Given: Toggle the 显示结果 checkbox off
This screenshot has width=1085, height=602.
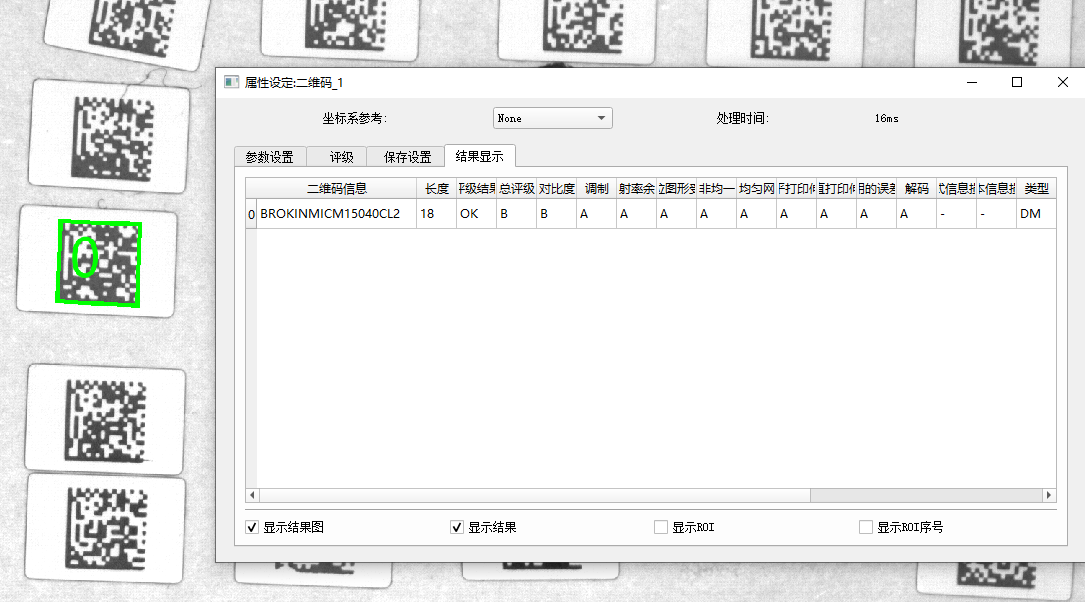Looking at the screenshot, I should point(457,527).
